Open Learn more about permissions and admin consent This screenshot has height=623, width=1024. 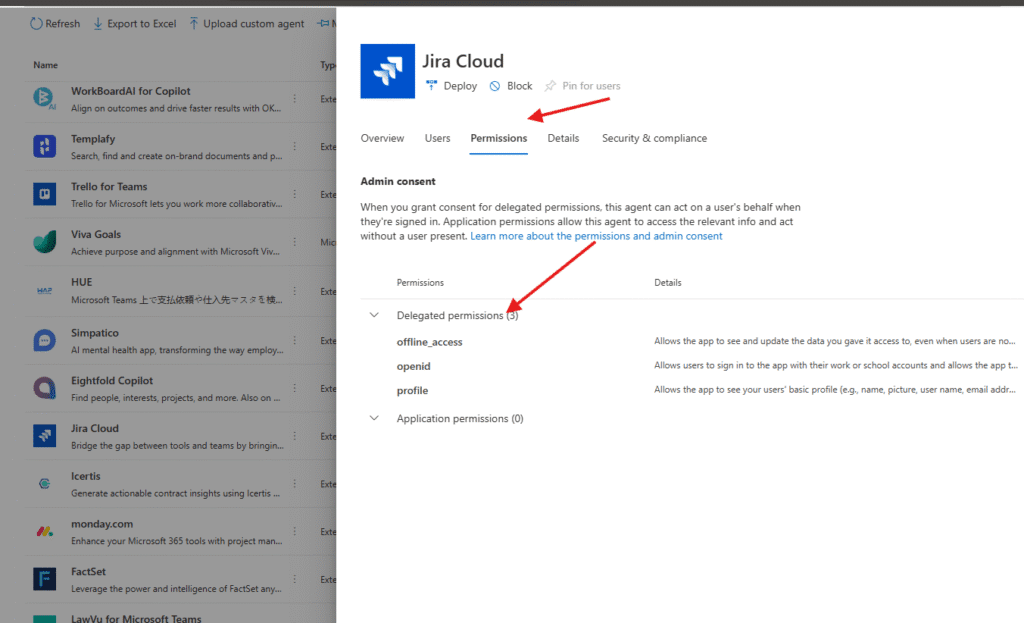(596, 236)
